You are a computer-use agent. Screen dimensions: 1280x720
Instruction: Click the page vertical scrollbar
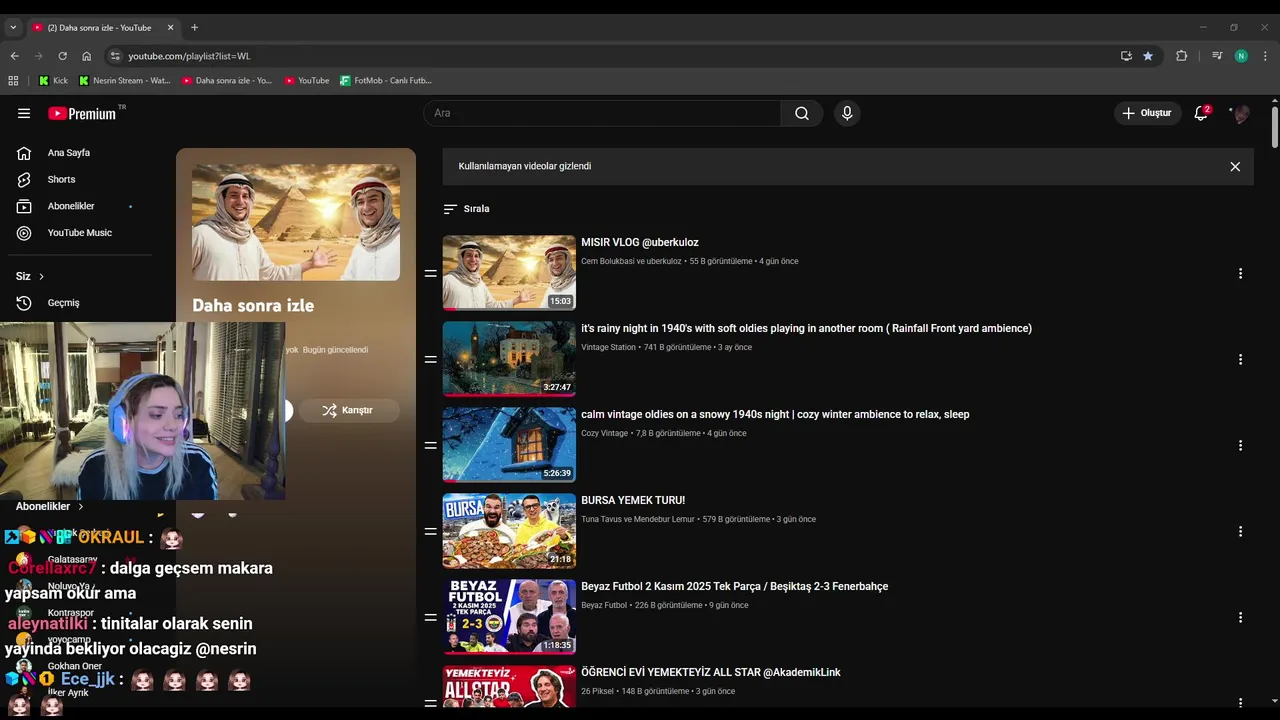pos(1275,126)
